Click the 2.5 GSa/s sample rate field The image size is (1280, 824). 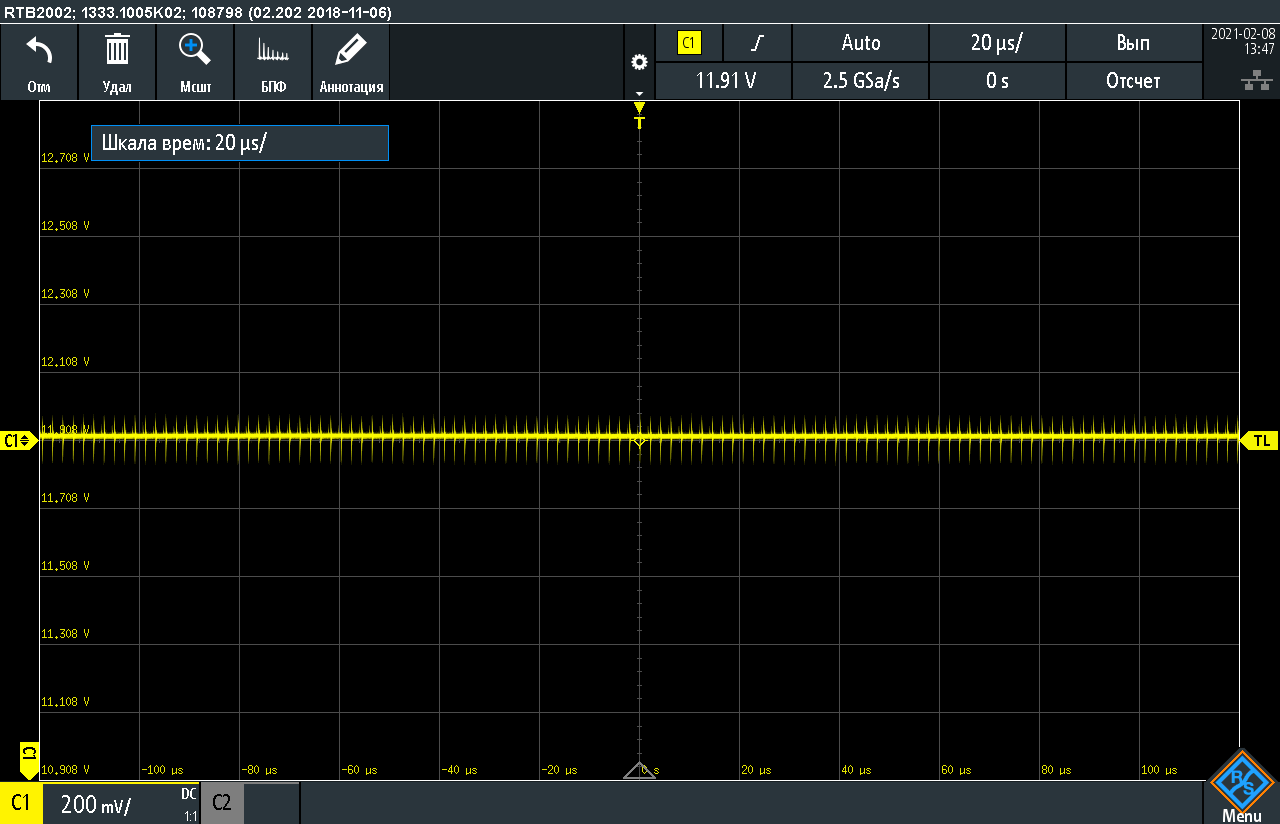point(861,81)
